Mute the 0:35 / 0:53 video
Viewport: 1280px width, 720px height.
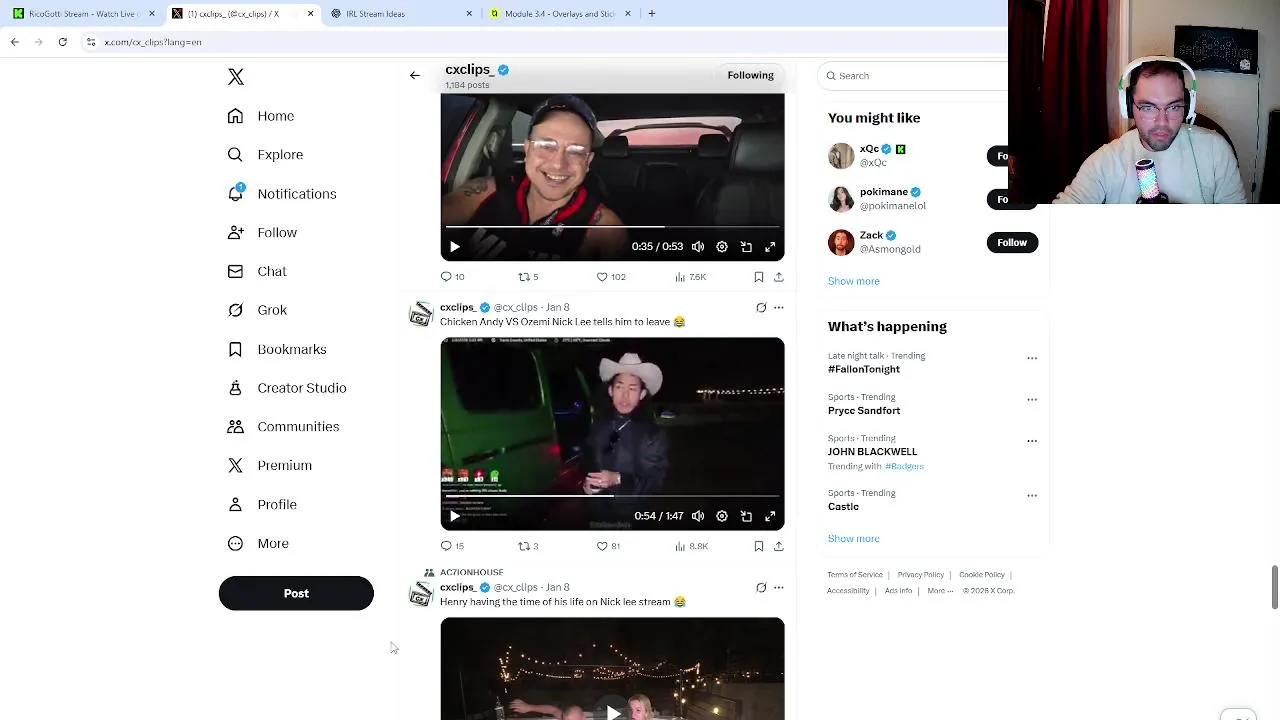(x=698, y=247)
